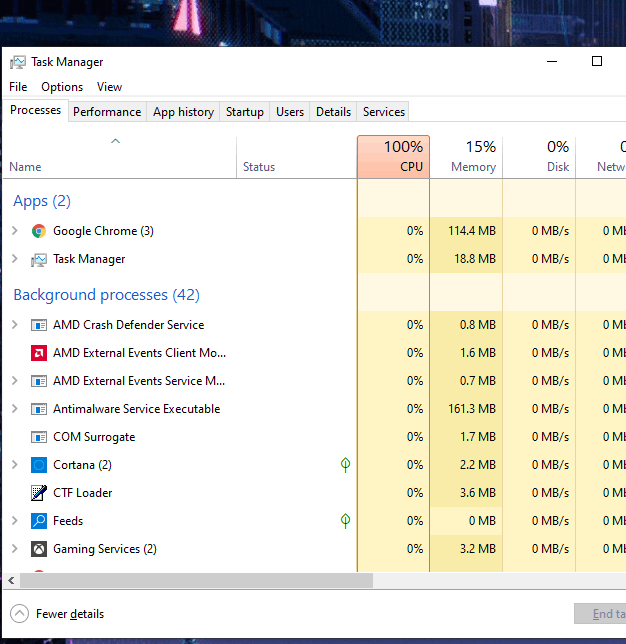Screen dimensions: 626x644
Task: Minimize the Task Manager window
Action: (x=552, y=61)
